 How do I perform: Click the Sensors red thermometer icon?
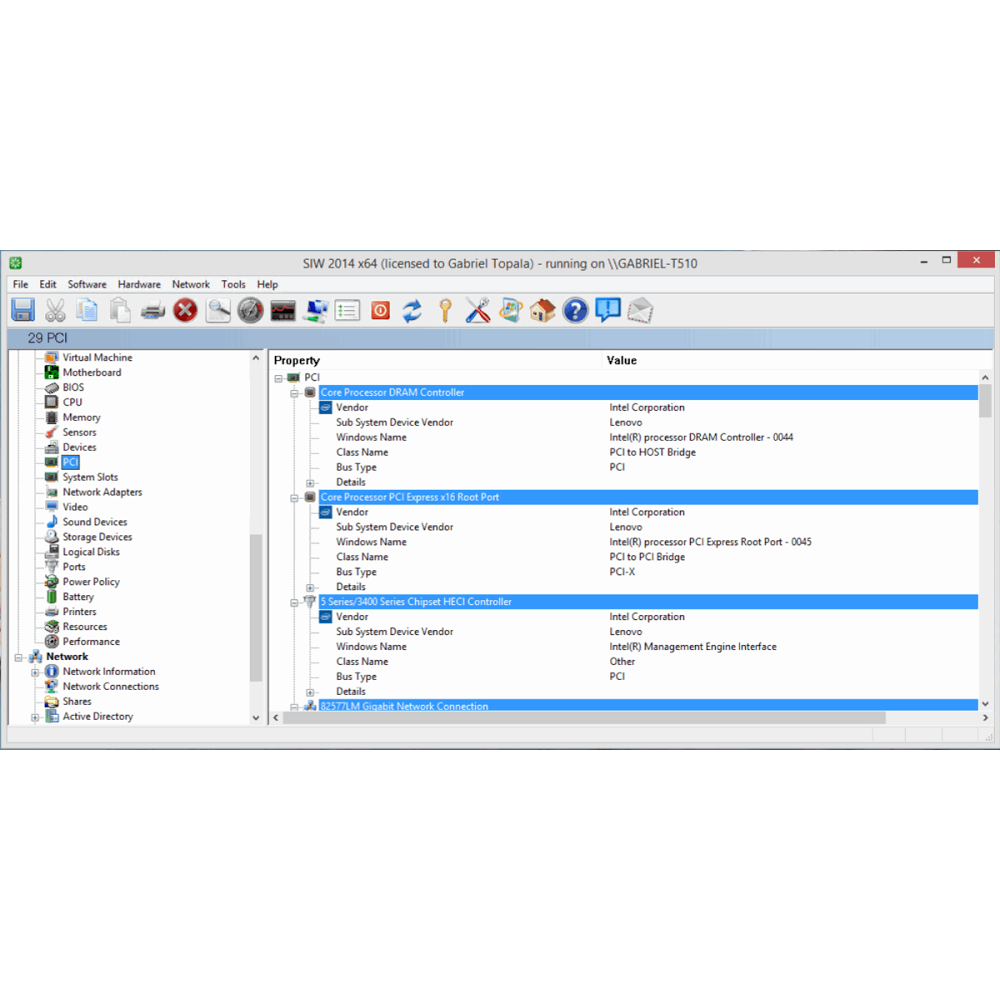click(x=52, y=432)
